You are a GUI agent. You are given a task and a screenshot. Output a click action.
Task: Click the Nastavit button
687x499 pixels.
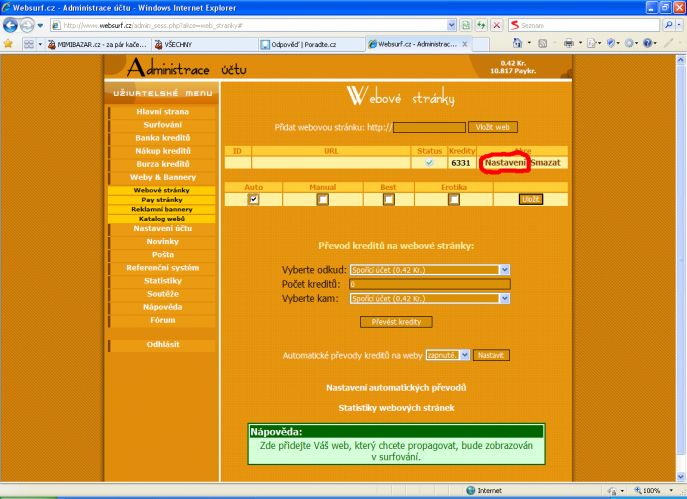[491, 355]
